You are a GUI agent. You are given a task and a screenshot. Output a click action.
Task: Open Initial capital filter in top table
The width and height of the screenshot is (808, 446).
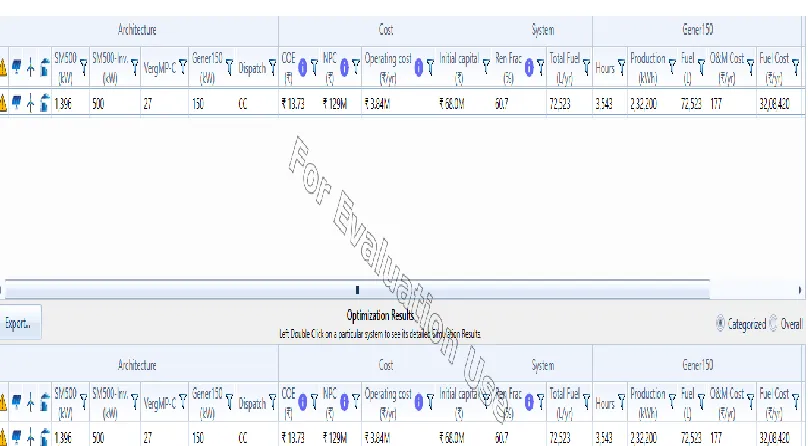(x=486, y=67)
